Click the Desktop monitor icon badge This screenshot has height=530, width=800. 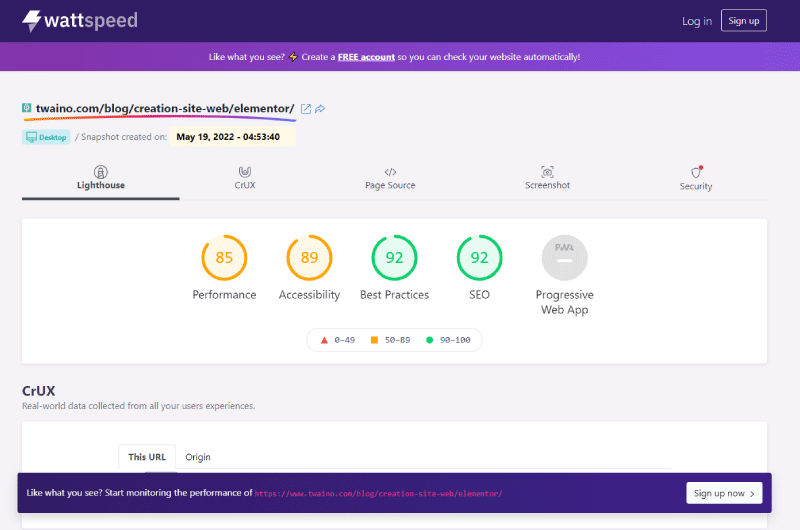click(46, 137)
